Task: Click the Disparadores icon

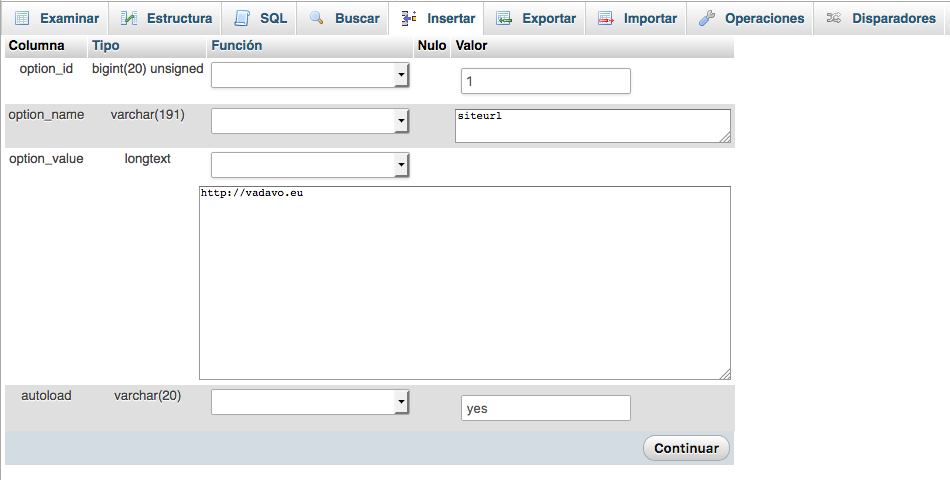Action: pyautogui.click(x=834, y=18)
